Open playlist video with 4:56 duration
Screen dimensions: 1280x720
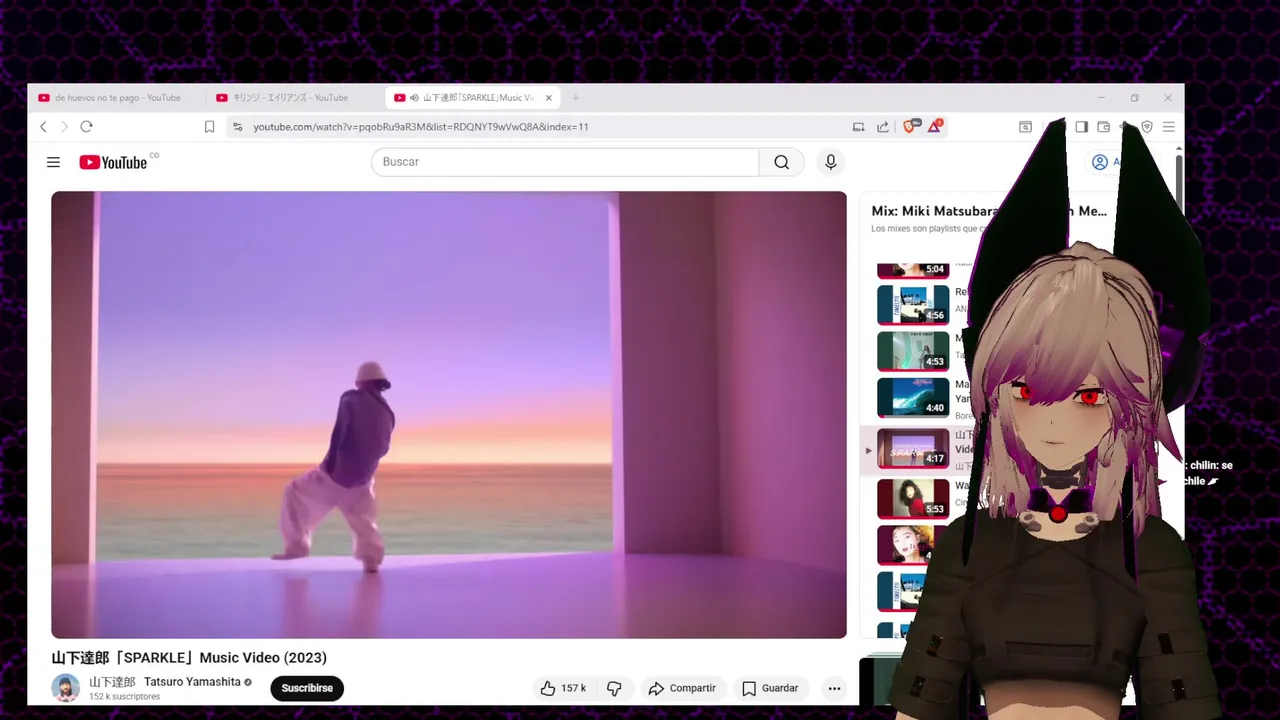(x=913, y=305)
